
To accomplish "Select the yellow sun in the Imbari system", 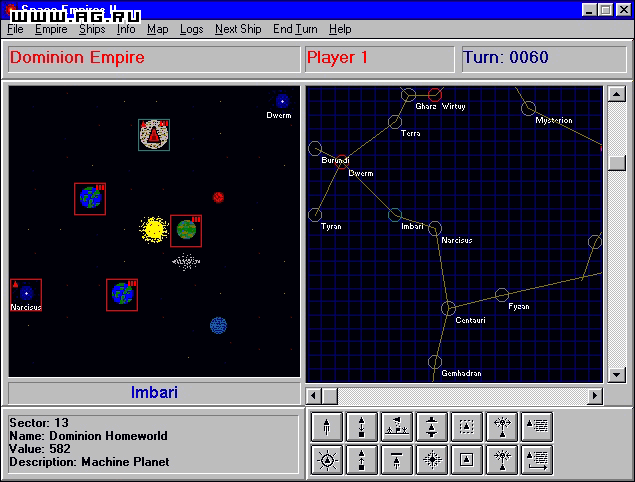I will tap(154, 230).
